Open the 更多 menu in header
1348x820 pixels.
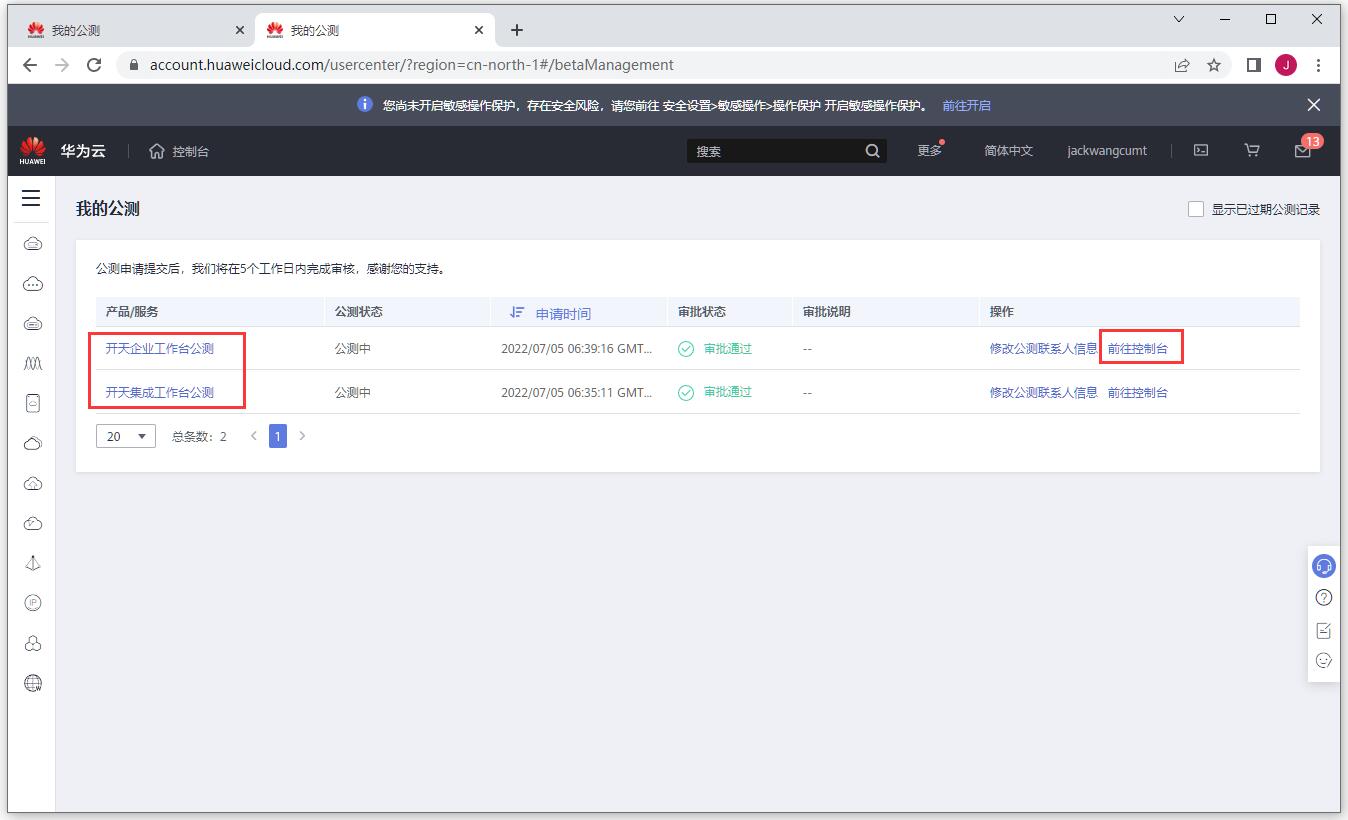930,150
